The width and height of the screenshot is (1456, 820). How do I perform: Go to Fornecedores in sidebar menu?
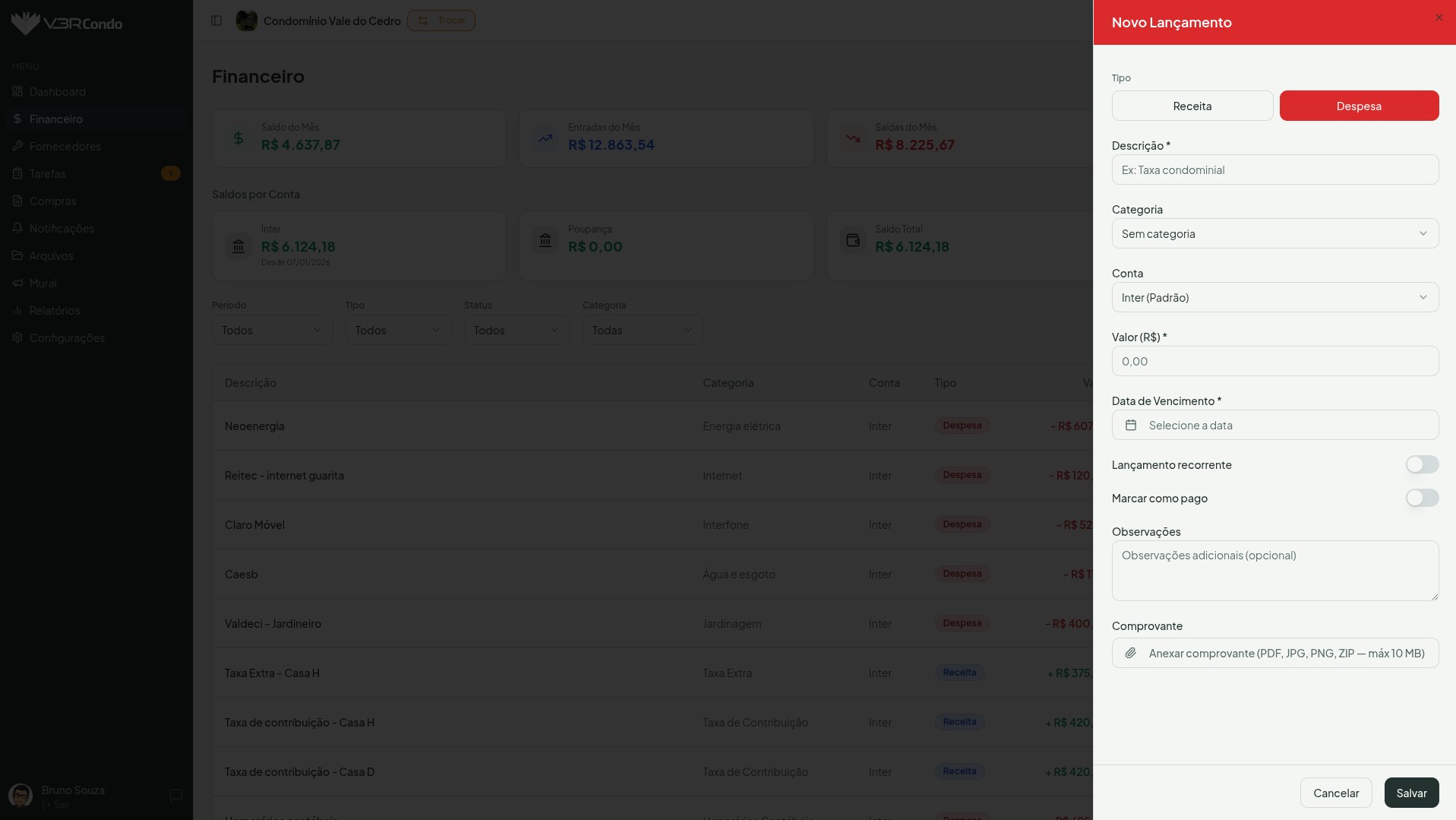[x=65, y=146]
